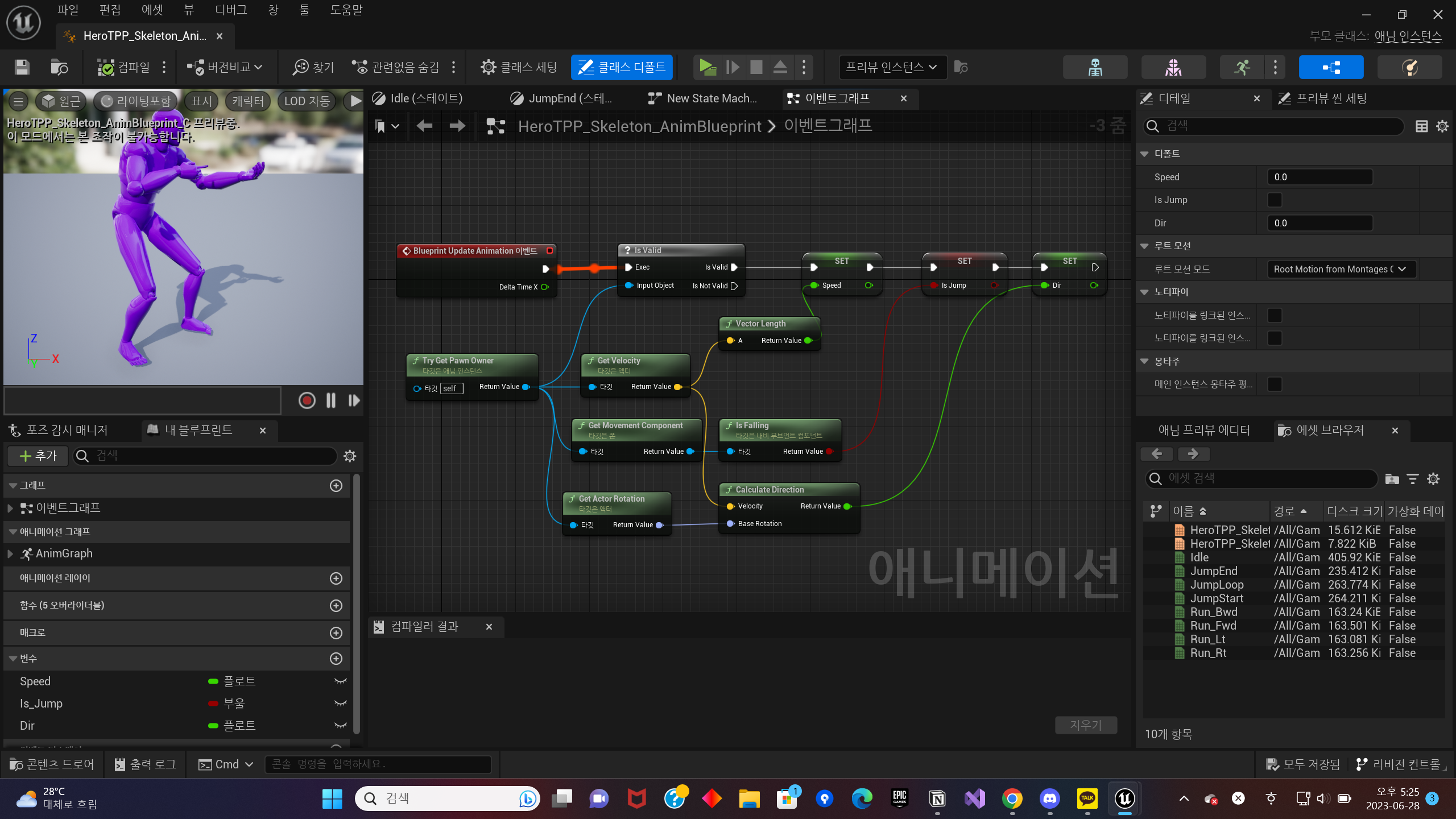Click the save floppy disk icon
Image resolution: width=1456 pixels, height=819 pixels.
click(x=22, y=68)
